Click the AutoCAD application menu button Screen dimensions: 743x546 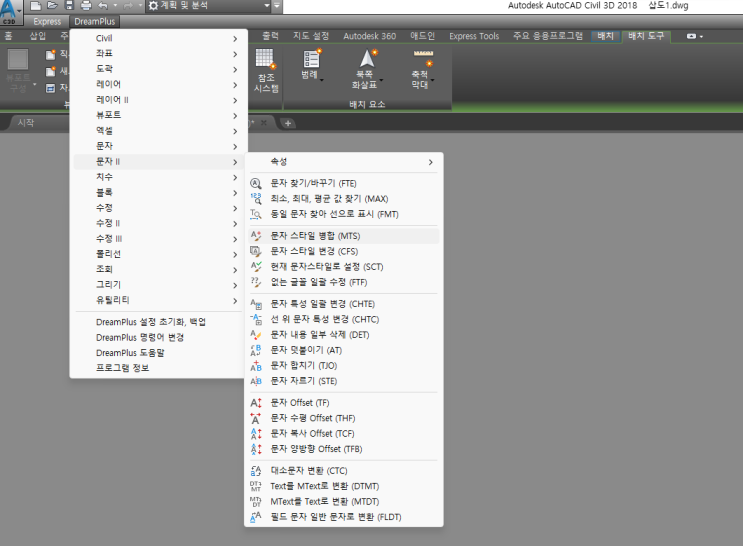tap(9, 11)
